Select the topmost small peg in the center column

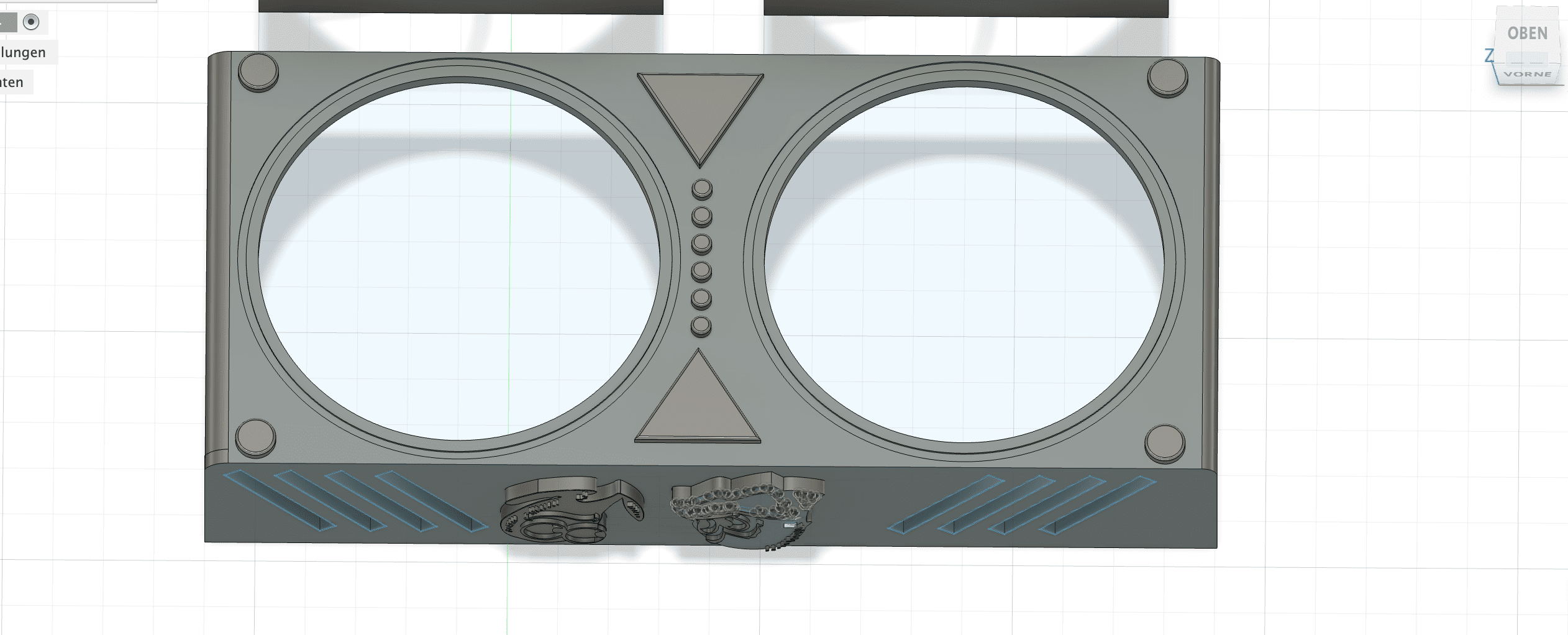(702, 189)
